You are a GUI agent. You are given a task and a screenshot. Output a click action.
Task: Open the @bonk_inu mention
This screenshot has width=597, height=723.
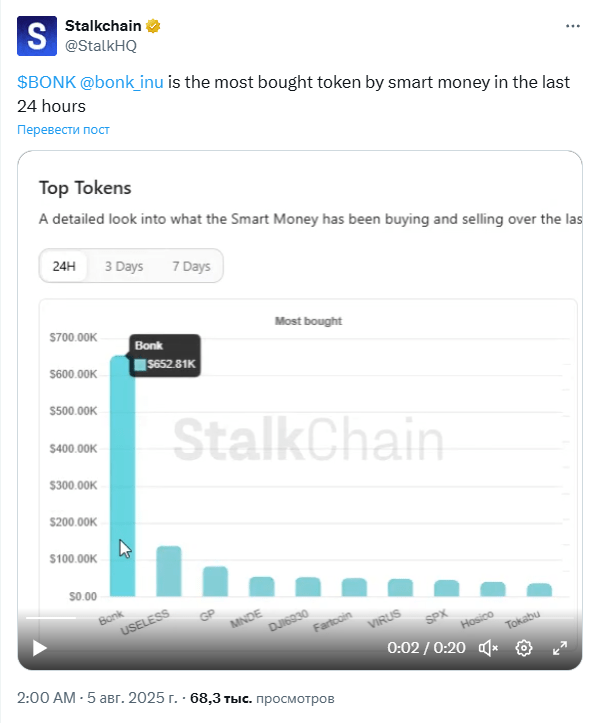[122, 82]
